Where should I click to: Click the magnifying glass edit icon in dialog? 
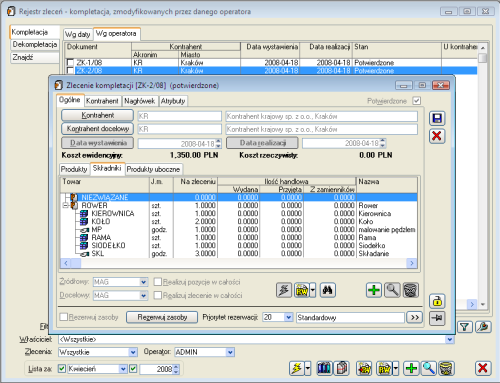tap(392, 290)
